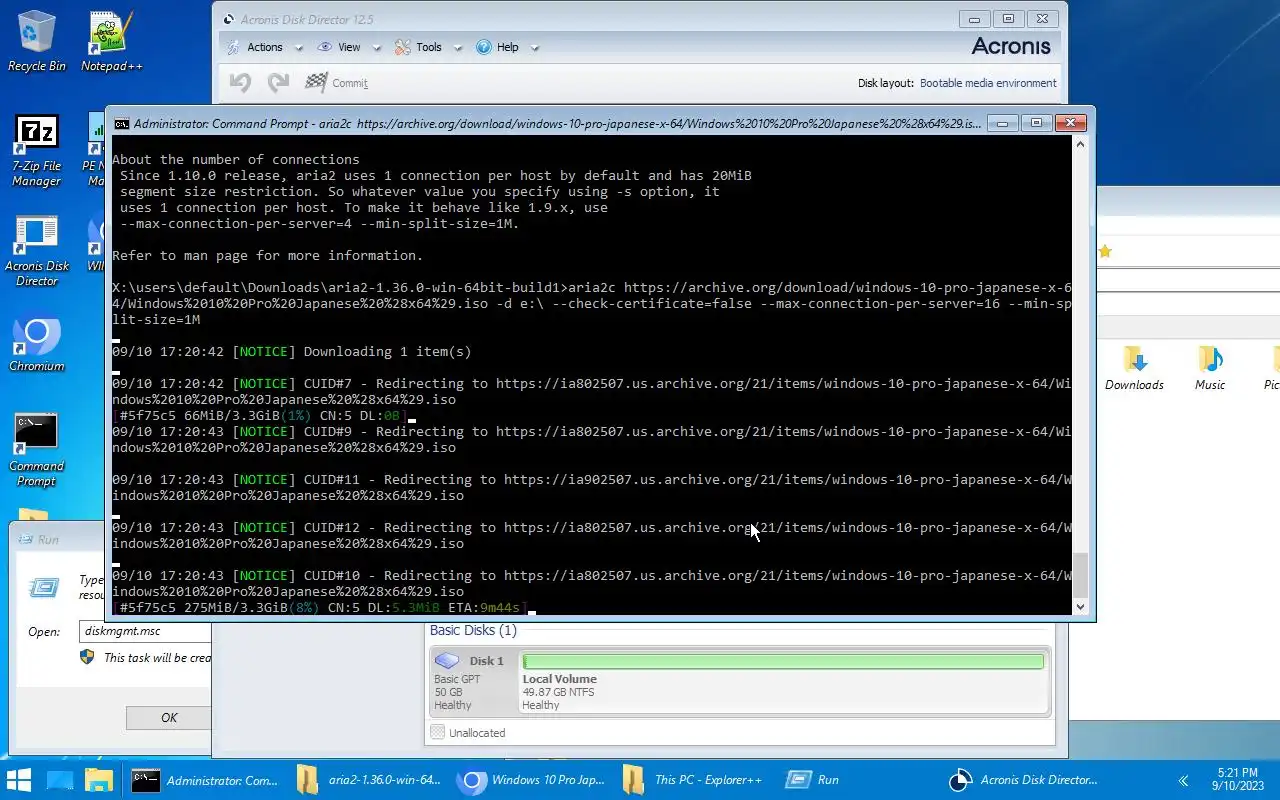Click the shield icon beside task message
This screenshot has height=800, width=1280.
point(87,657)
